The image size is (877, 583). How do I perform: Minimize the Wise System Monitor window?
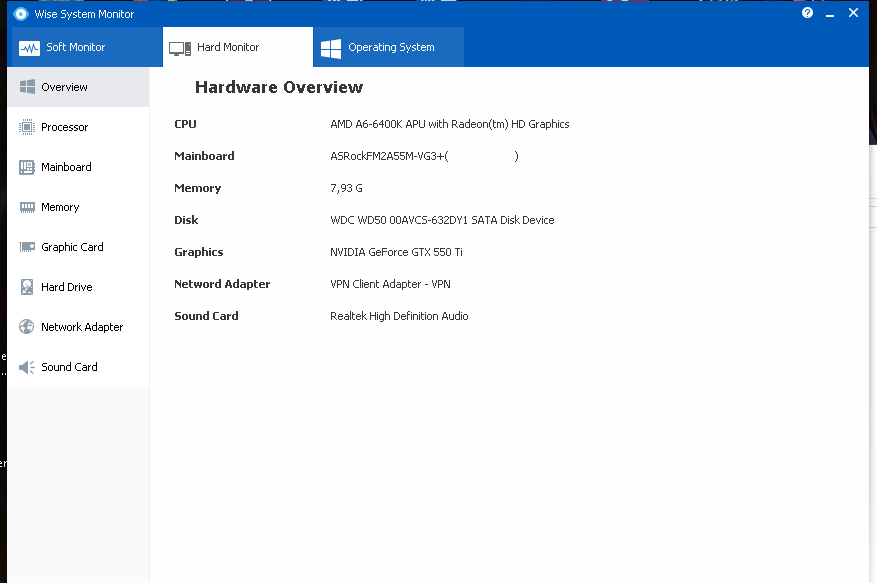click(830, 14)
